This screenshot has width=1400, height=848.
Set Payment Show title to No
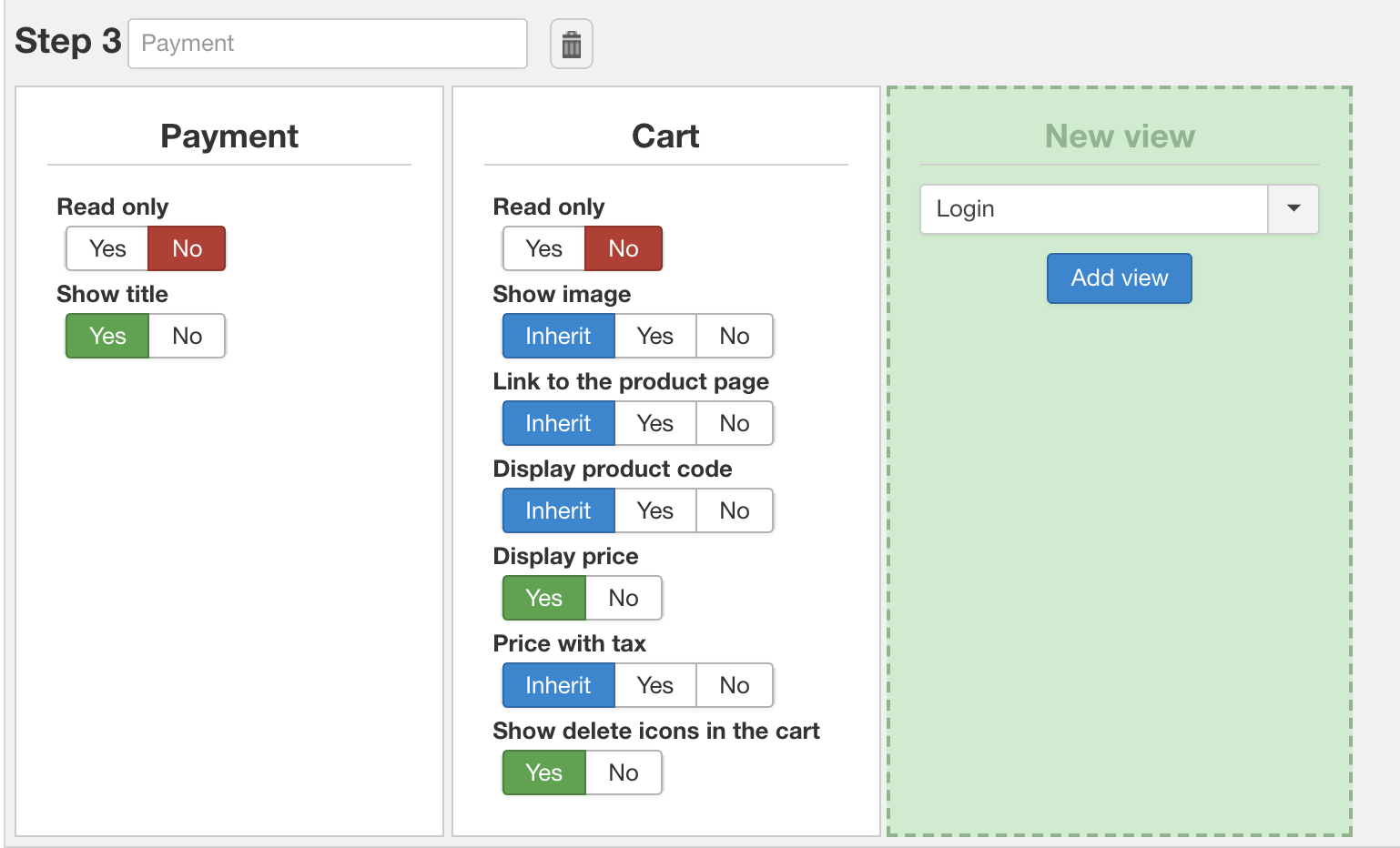click(x=187, y=336)
